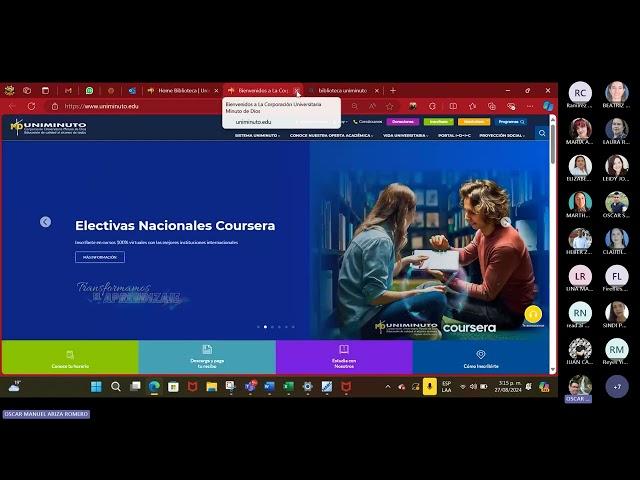Open the Outlook pinned tab
640x480 pixels.
[x=132, y=91]
